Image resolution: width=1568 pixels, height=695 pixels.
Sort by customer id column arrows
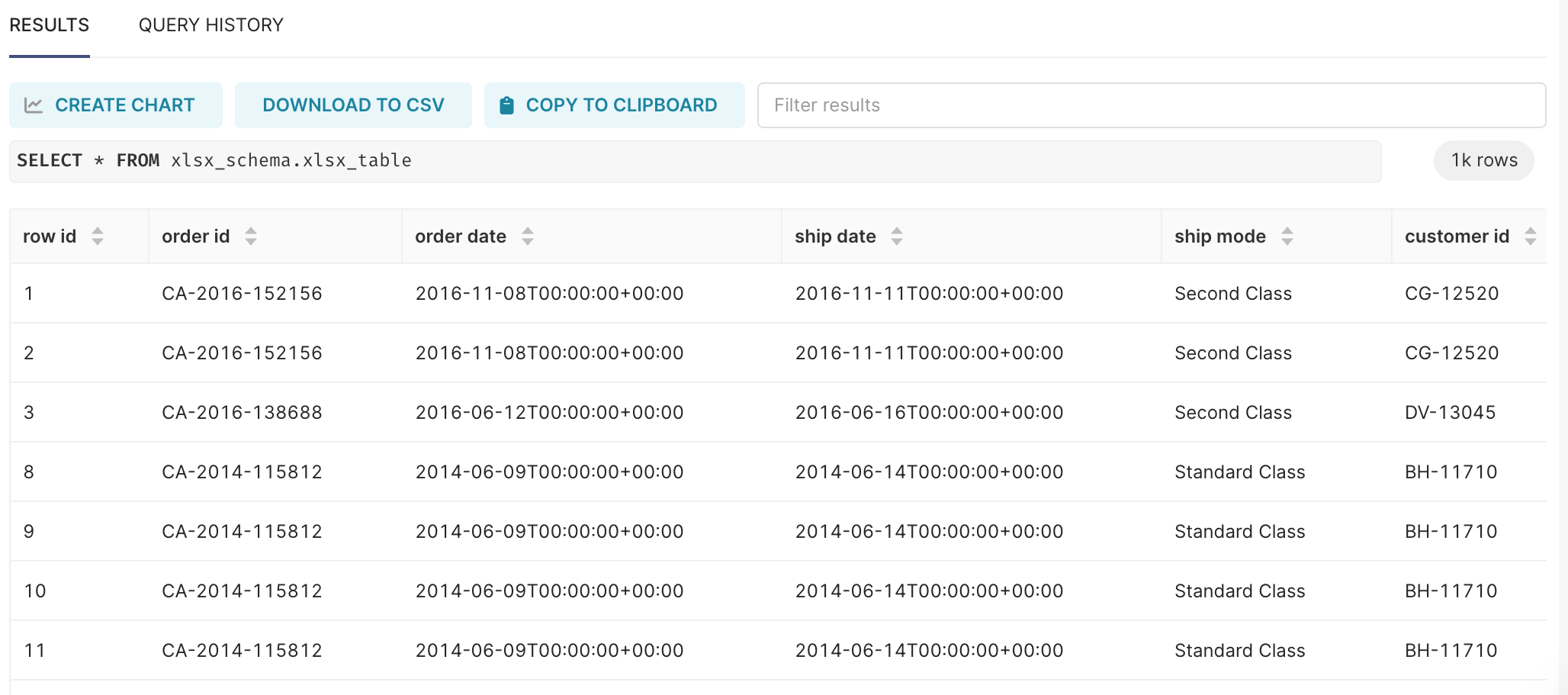click(x=1531, y=236)
